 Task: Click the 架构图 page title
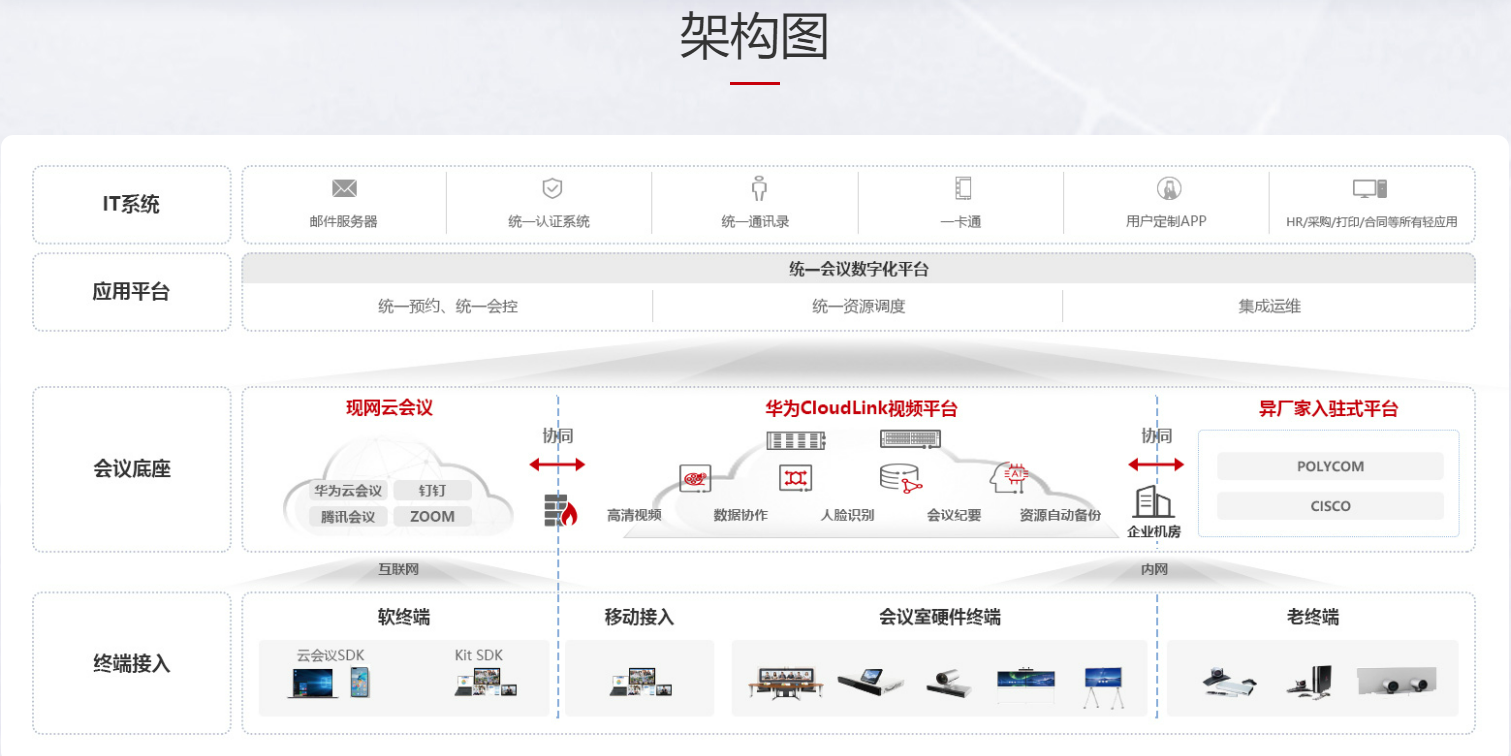click(x=755, y=37)
